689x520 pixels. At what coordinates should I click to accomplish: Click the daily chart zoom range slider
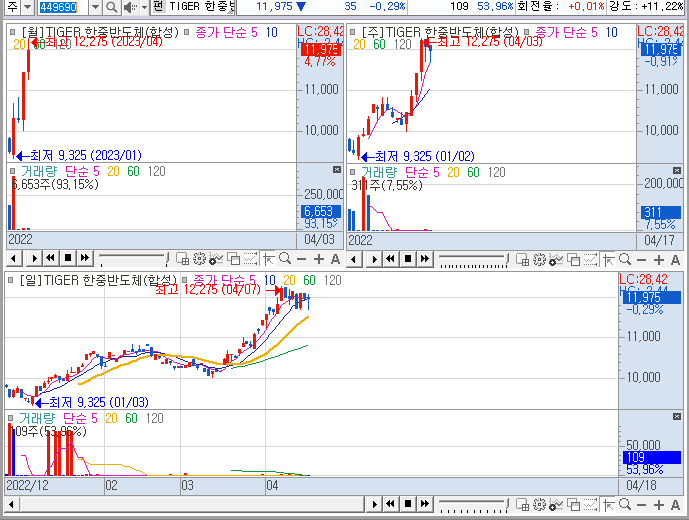point(473,505)
